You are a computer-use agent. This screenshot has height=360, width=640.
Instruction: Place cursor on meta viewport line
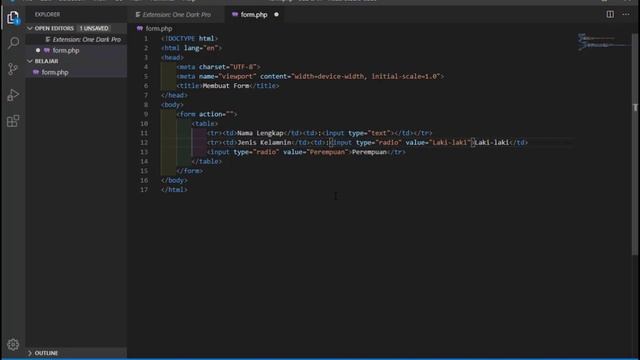[310, 76]
